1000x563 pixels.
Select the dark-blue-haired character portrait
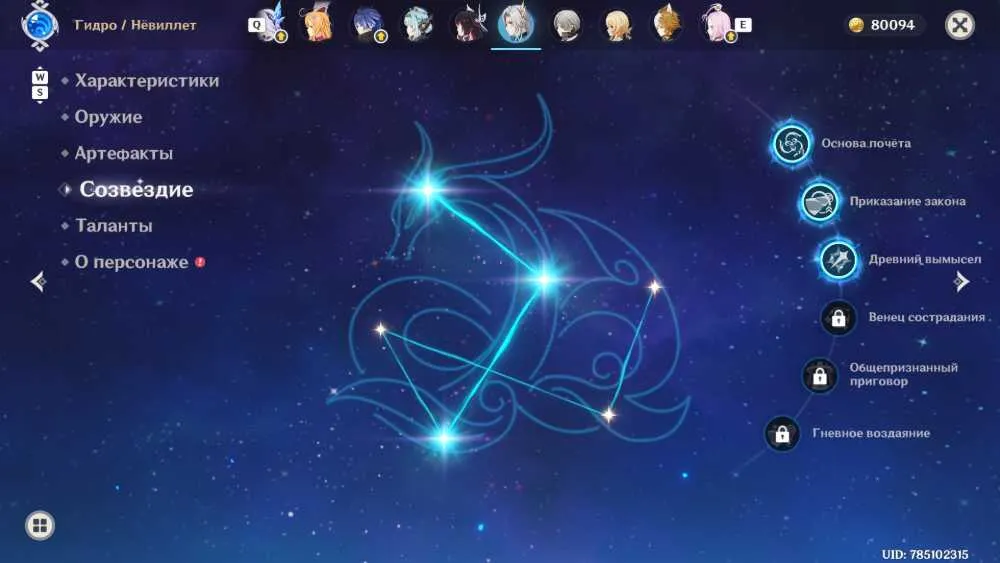[x=368, y=24]
